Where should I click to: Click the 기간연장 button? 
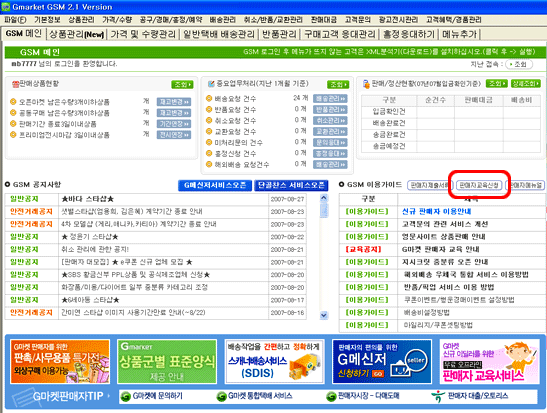[x=173, y=123]
